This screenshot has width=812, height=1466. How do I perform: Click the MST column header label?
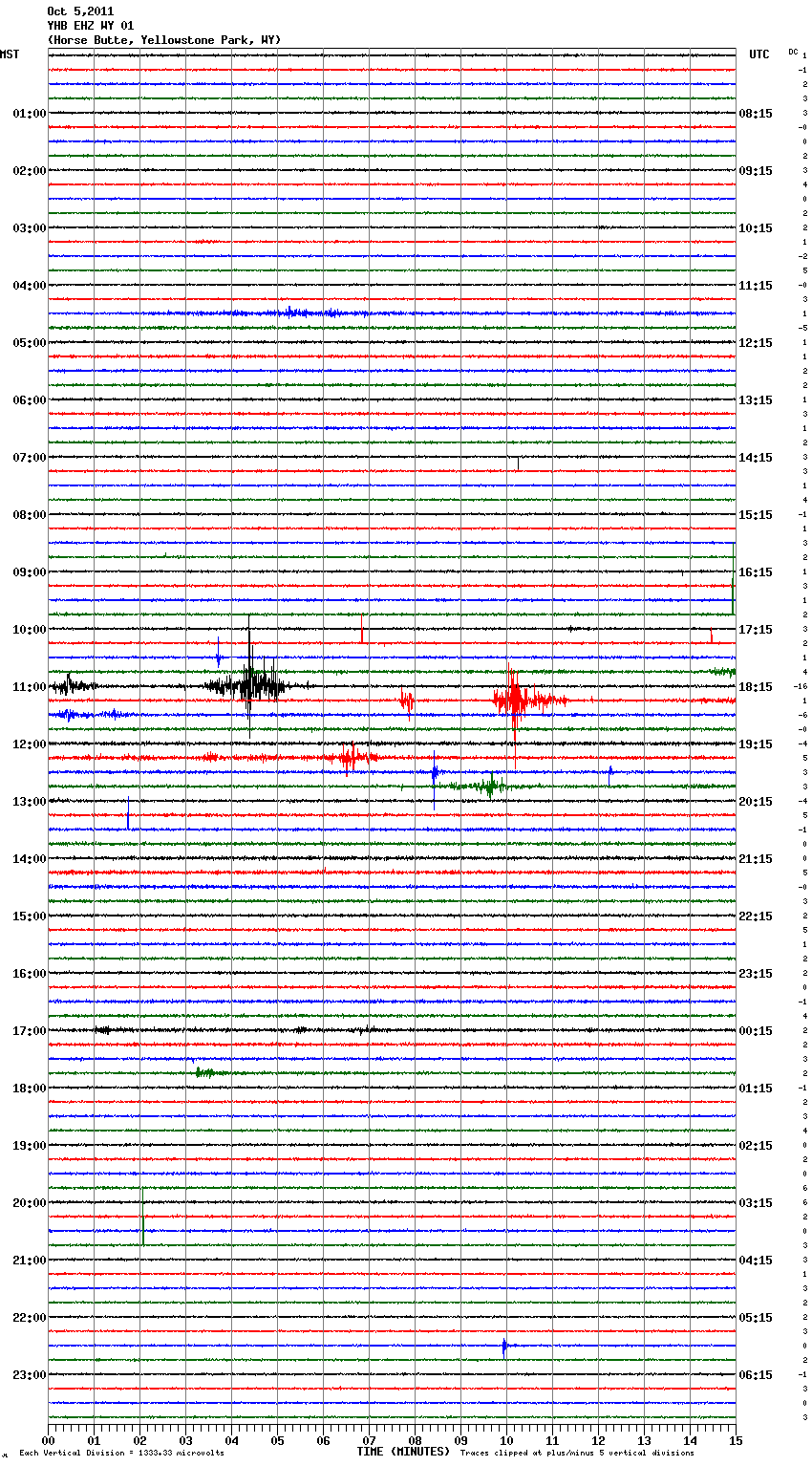pos(10,54)
